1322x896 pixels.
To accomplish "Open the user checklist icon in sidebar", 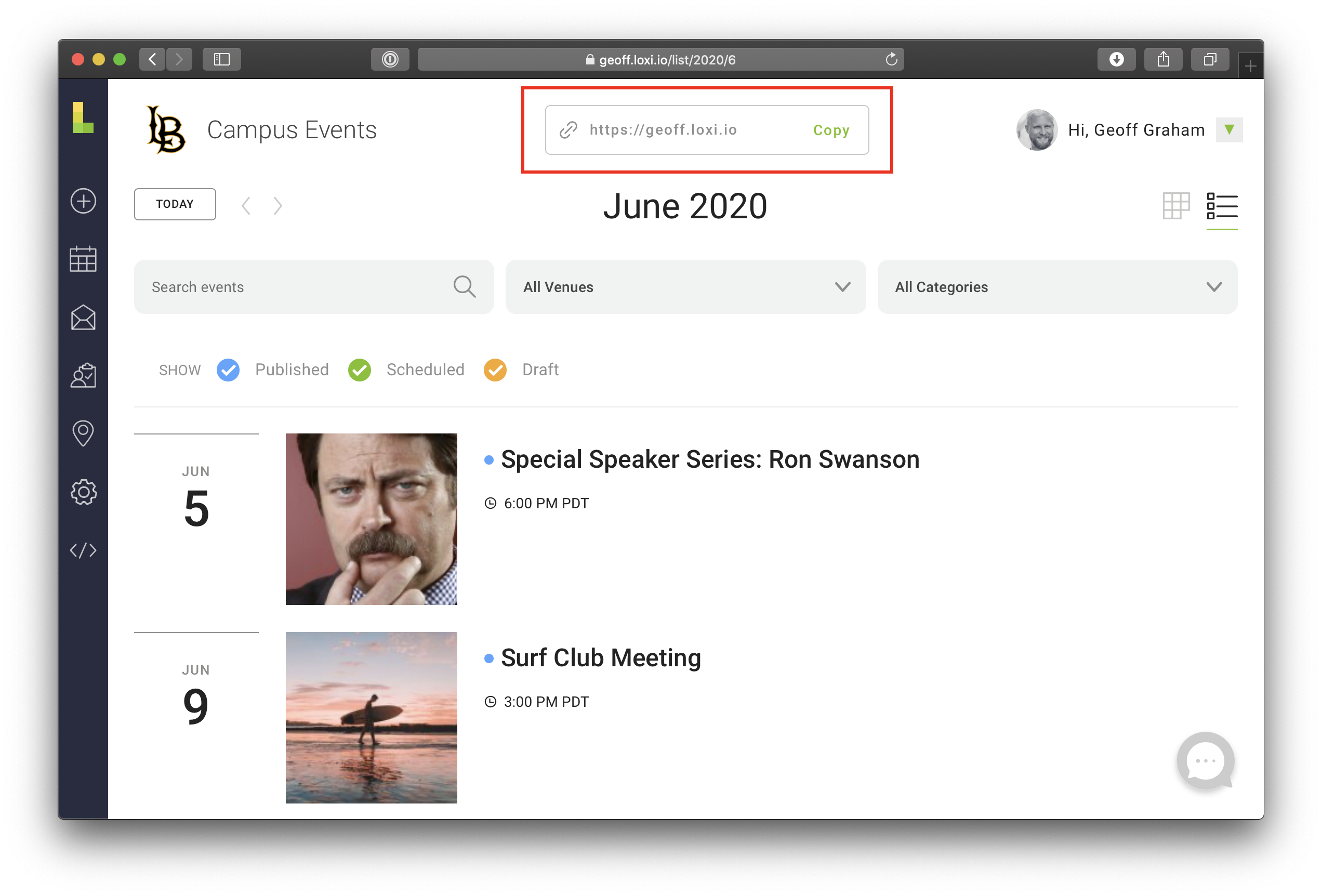I will point(83,375).
